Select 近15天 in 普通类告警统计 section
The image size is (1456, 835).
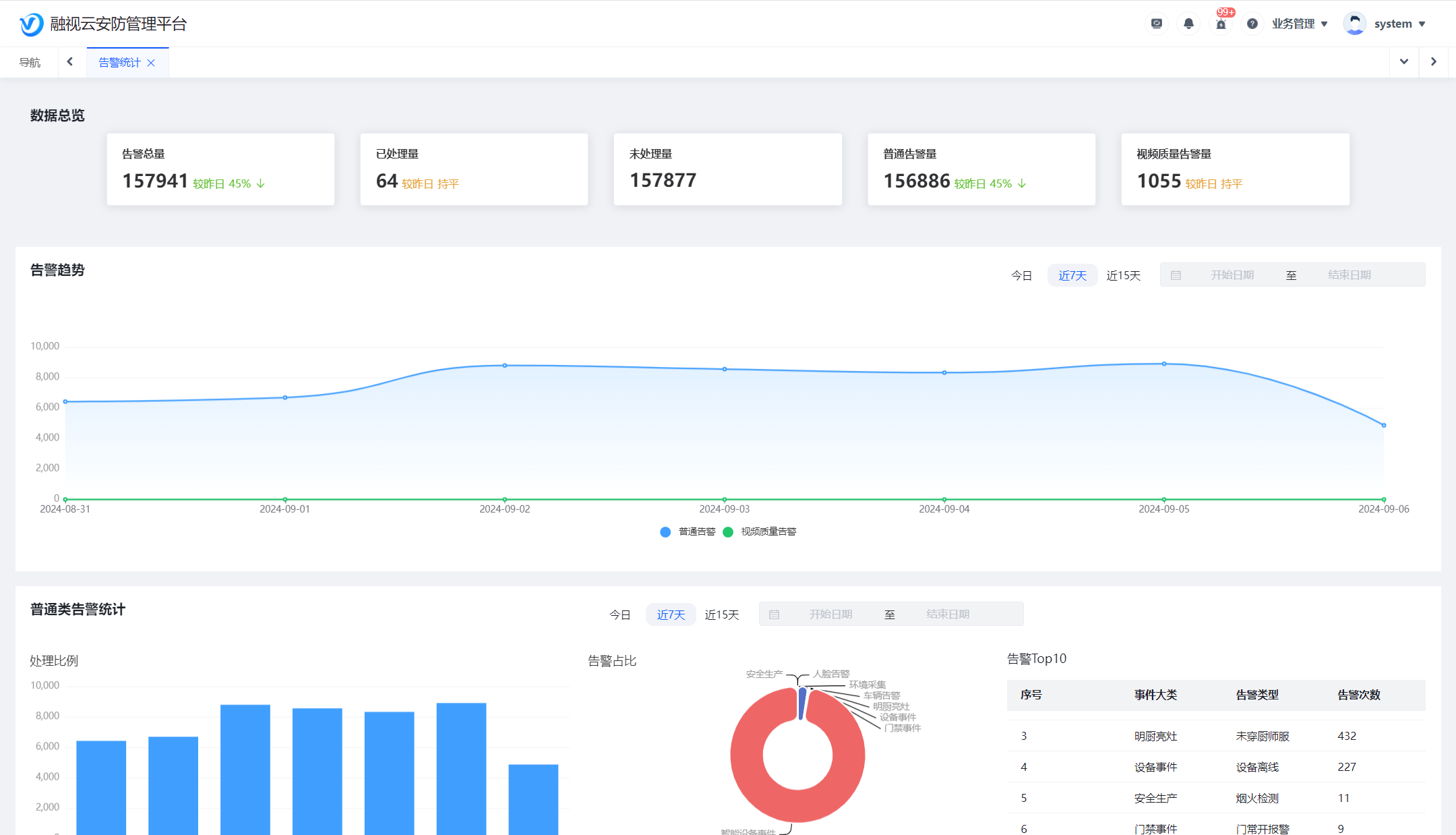click(x=721, y=614)
